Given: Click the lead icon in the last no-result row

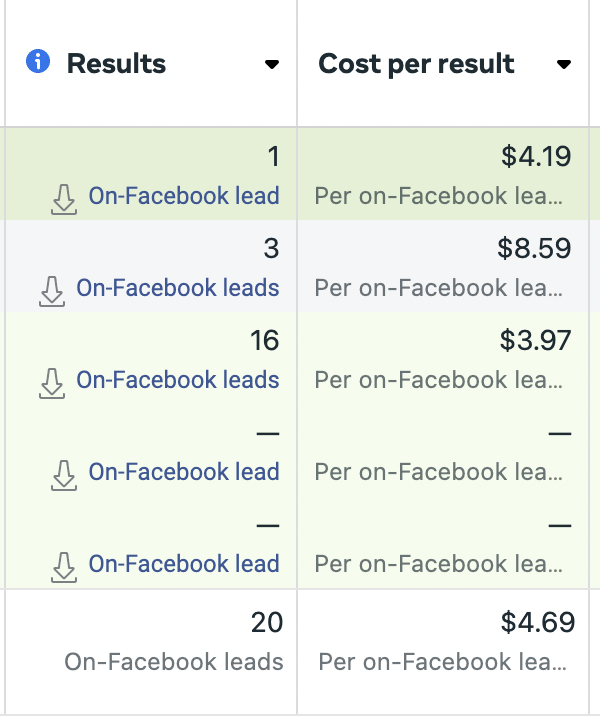Looking at the screenshot, I should [64, 567].
